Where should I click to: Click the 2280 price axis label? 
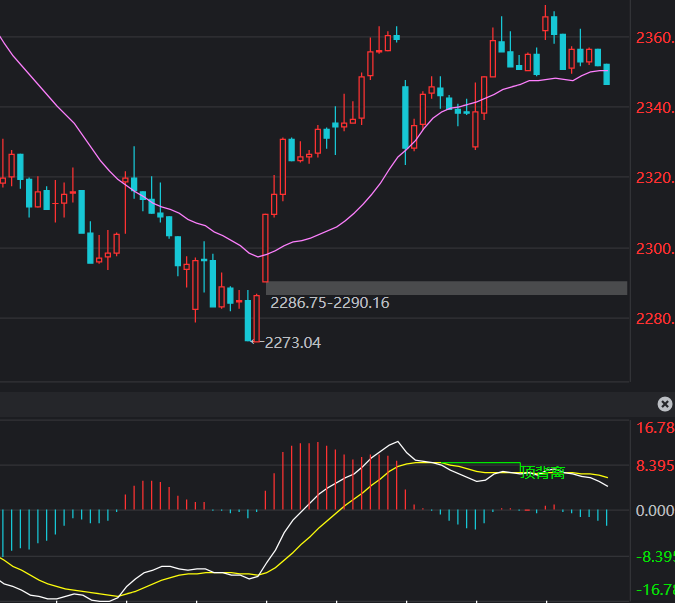(x=655, y=319)
